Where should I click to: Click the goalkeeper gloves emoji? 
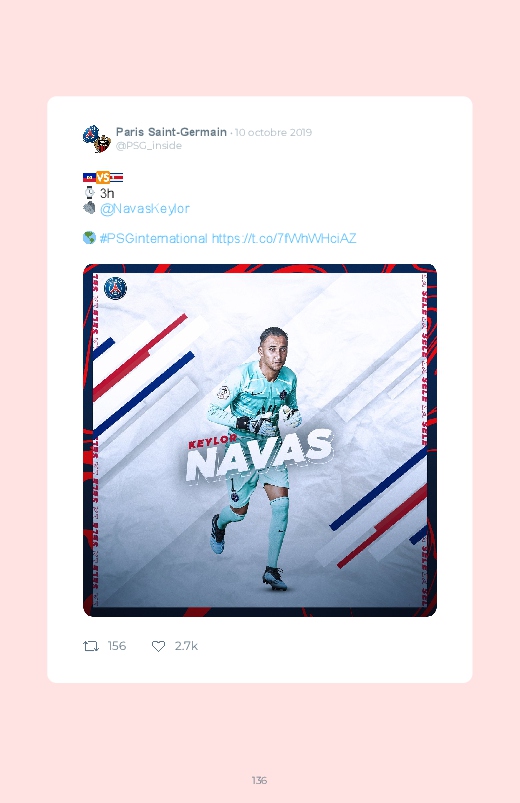tap(89, 208)
